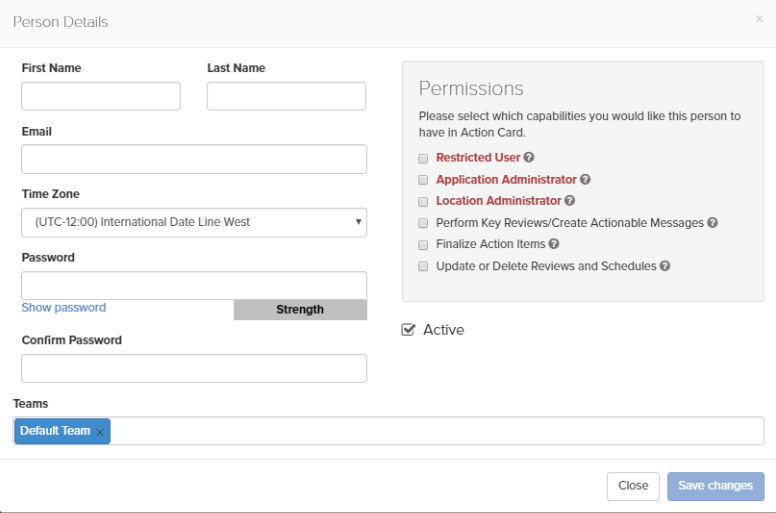Close the Person Details dialog with X
This screenshot has height=513, width=776.
coord(759,19)
